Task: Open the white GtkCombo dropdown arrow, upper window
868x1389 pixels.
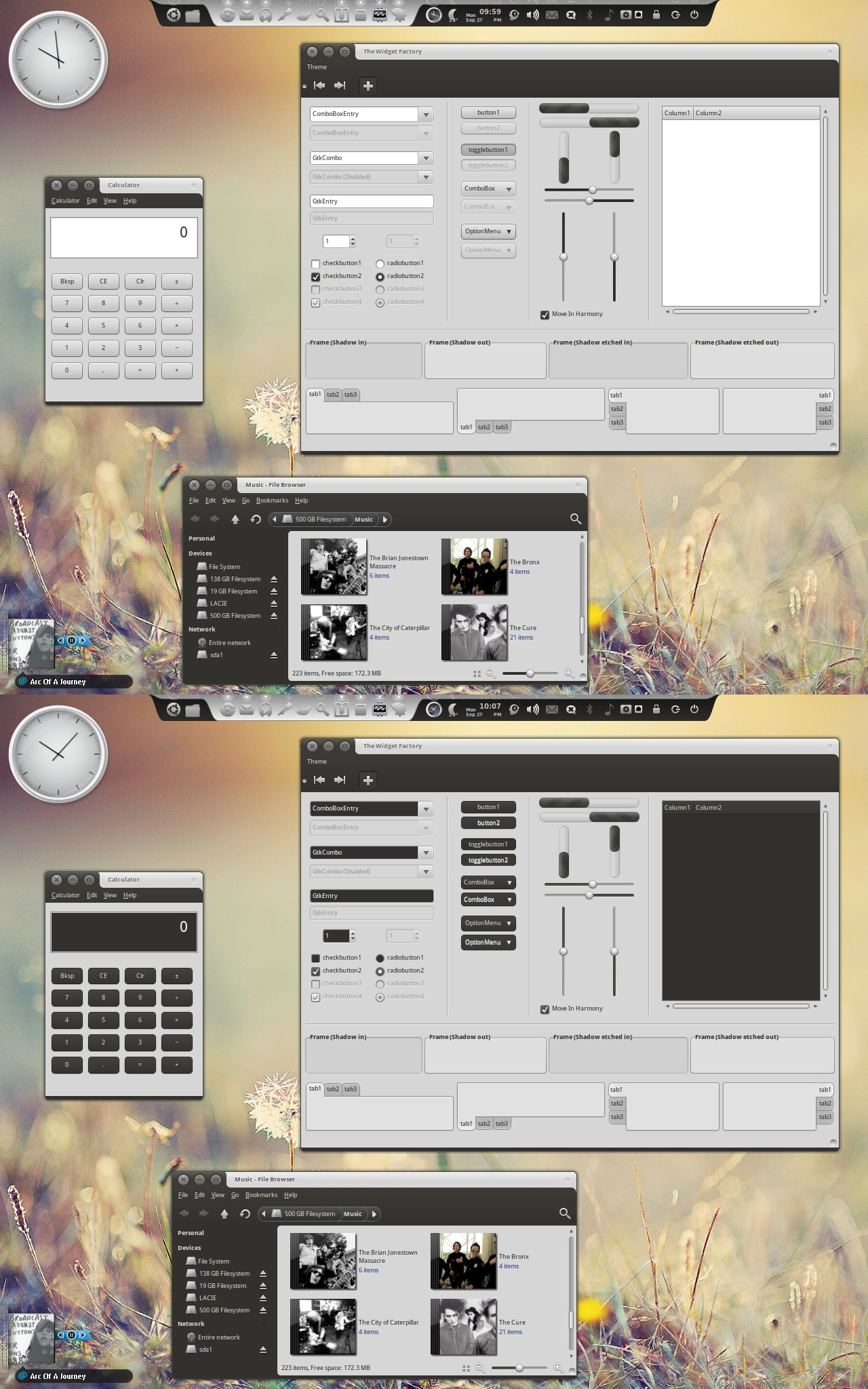Action: tap(426, 158)
